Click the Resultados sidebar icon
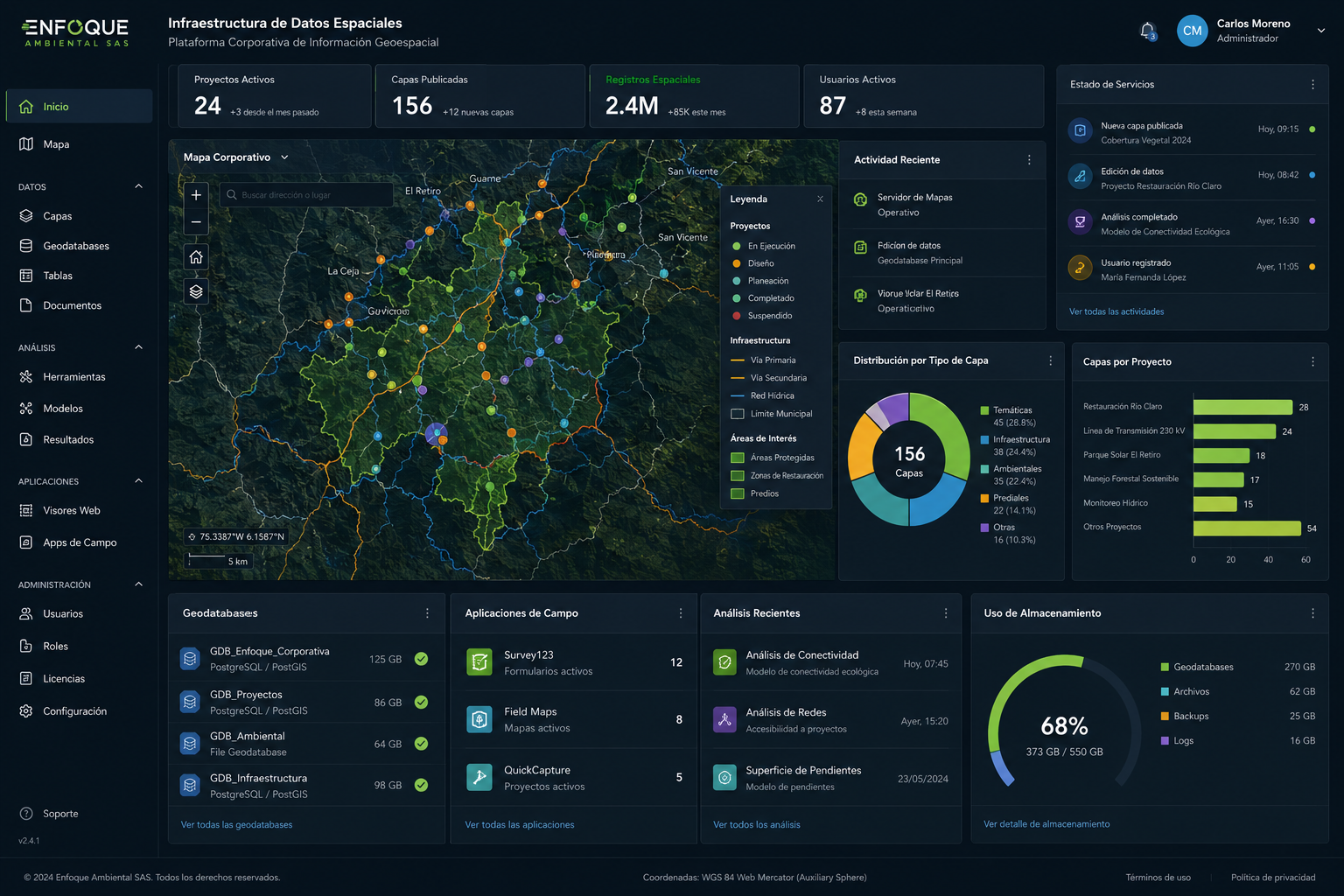The image size is (1344, 896). point(26,439)
